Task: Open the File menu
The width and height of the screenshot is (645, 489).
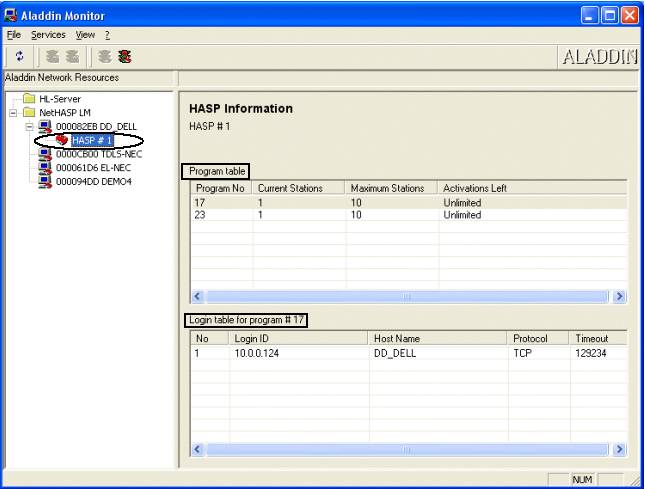Action: [14, 35]
